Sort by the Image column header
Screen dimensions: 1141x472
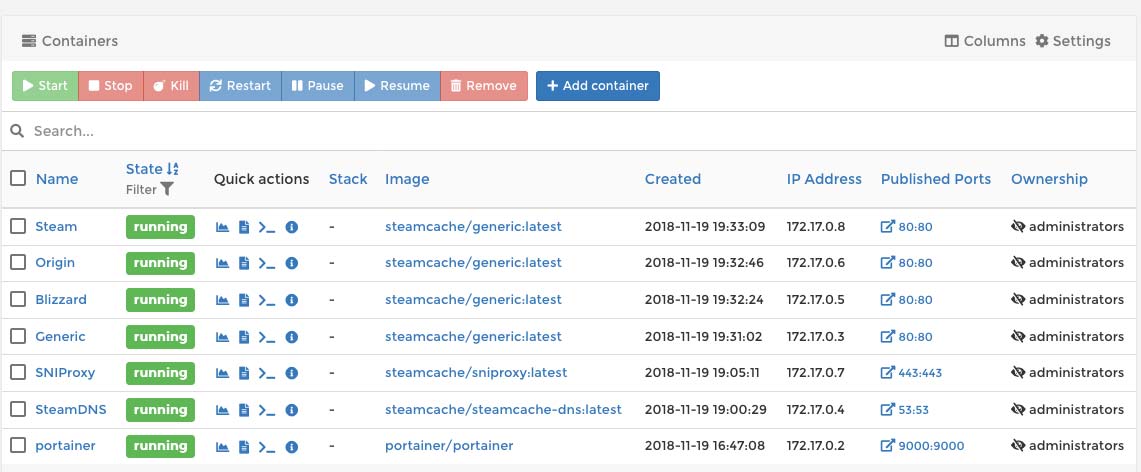coord(407,179)
